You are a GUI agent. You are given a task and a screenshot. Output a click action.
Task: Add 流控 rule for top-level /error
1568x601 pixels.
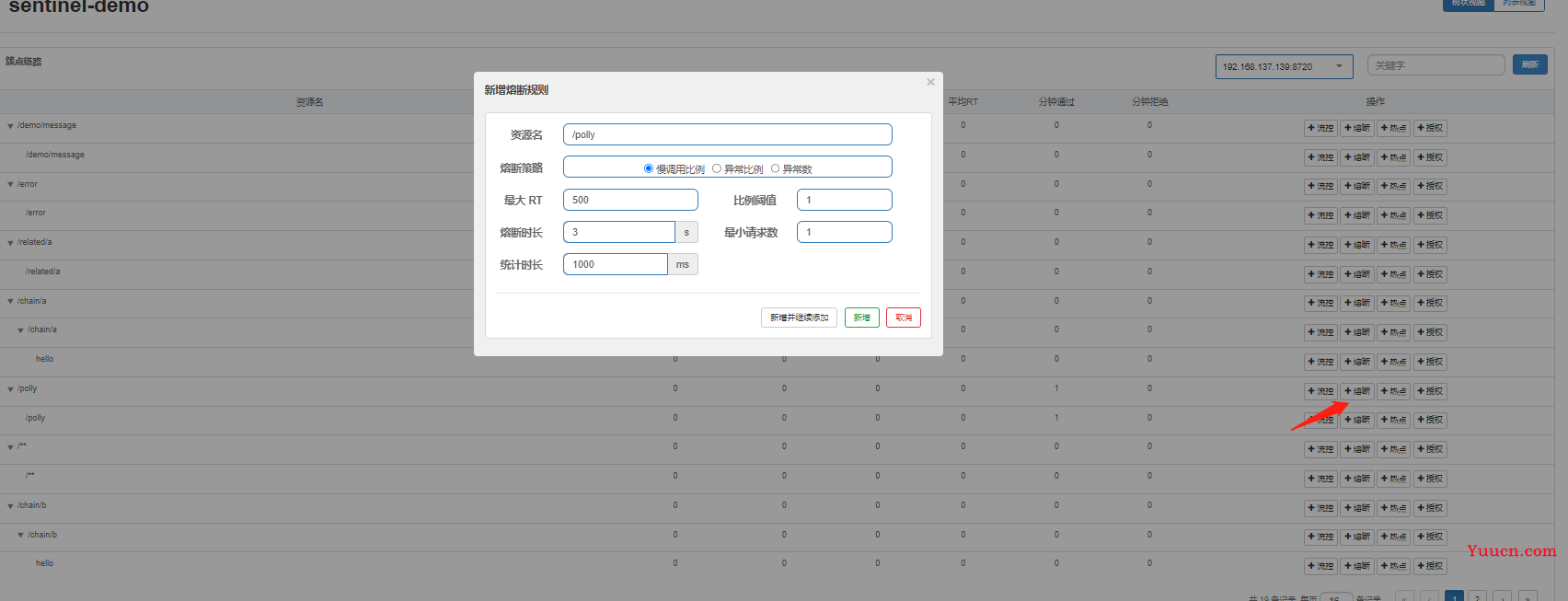1320,186
